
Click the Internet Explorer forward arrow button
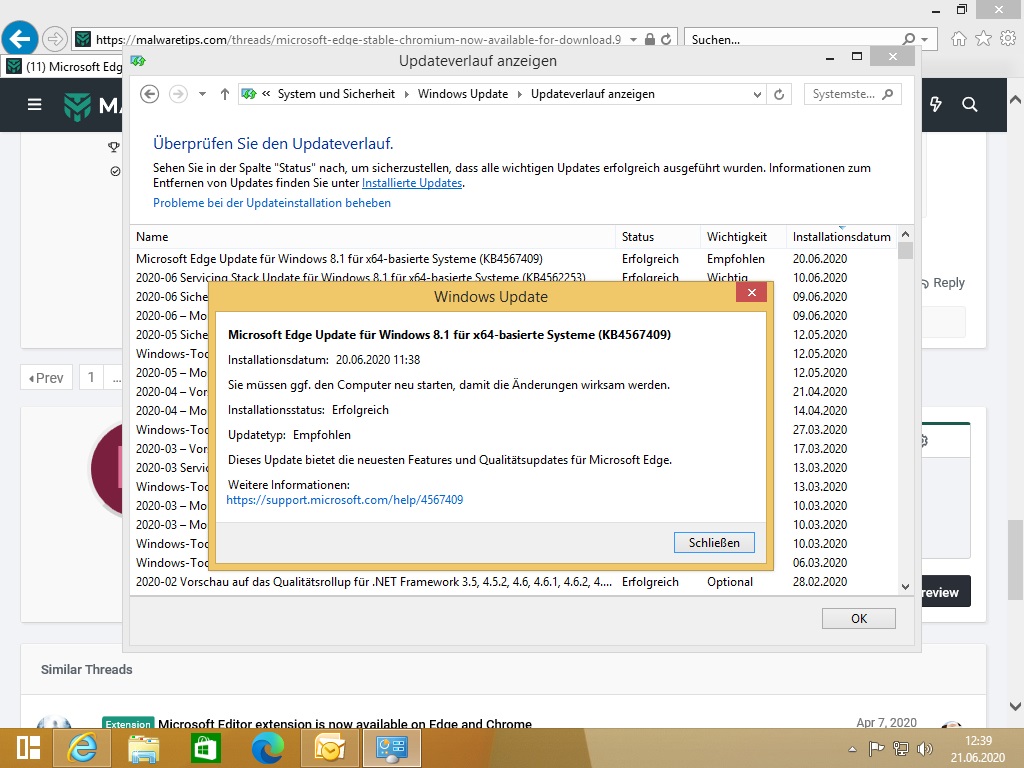55,39
